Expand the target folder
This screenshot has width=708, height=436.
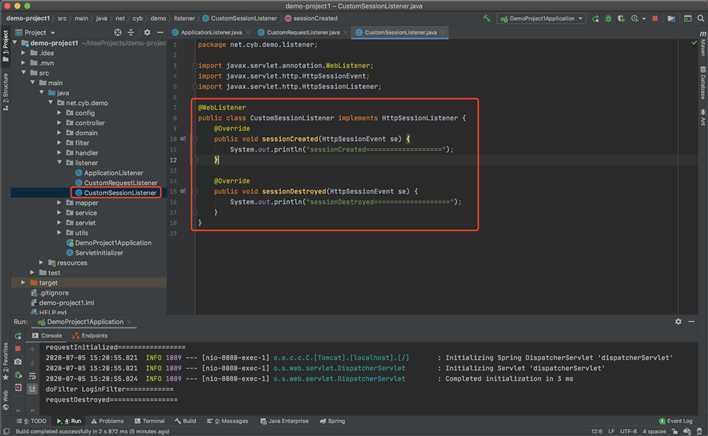tap(23, 283)
